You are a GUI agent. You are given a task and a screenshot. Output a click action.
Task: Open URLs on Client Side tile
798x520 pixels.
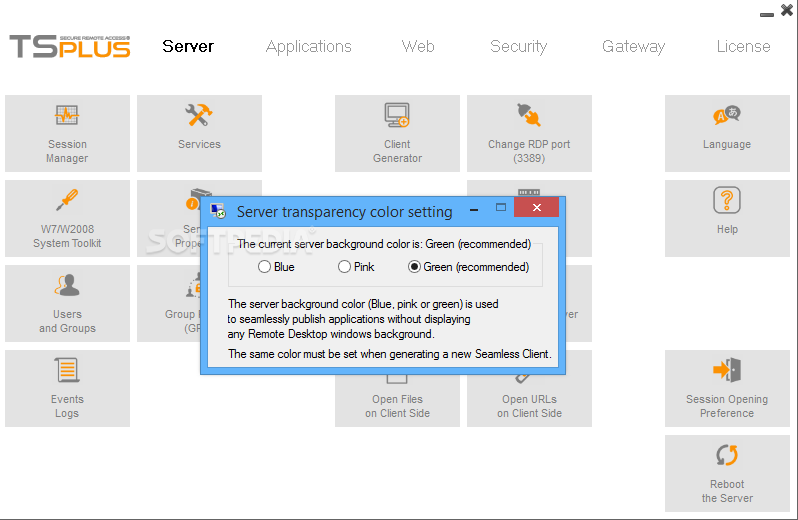[x=529, y=400]
